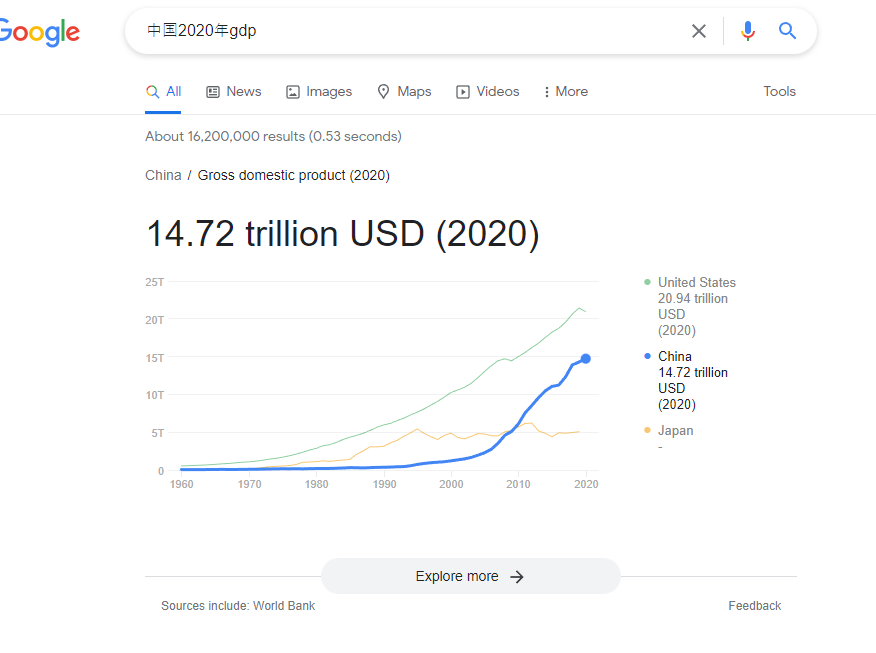Screen dimensions: 876x653
Task: Switch to the Images tab
Action: point(319,92)
